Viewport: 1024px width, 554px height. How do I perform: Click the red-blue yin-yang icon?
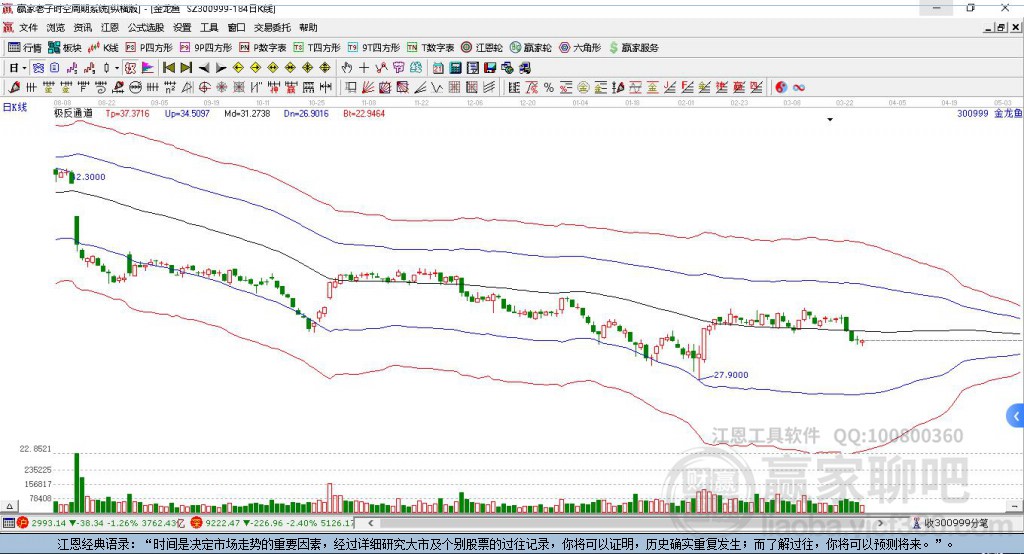pos(781,88)
